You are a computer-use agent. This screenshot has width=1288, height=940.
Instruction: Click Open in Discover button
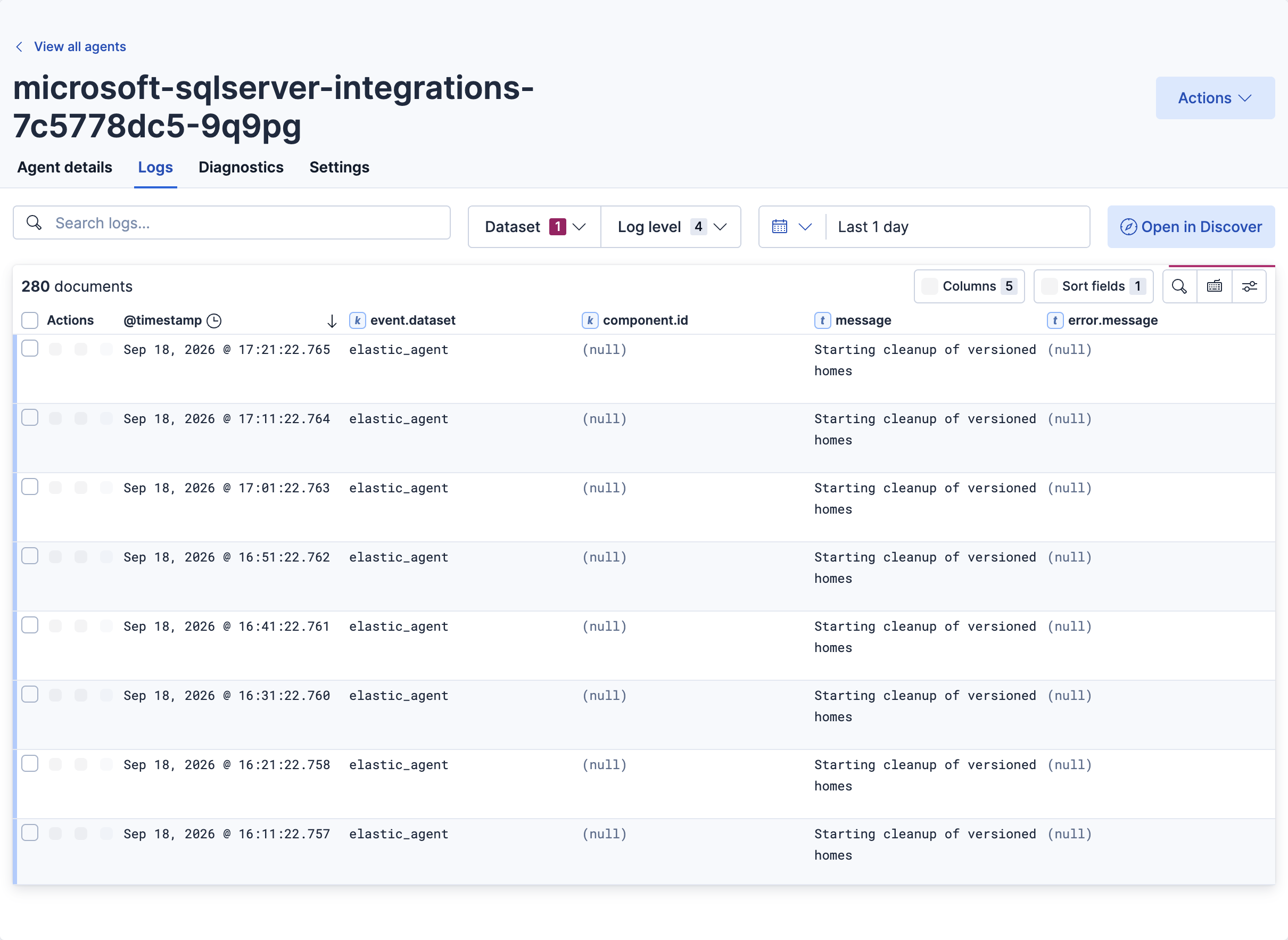[x=1191, y=226]
